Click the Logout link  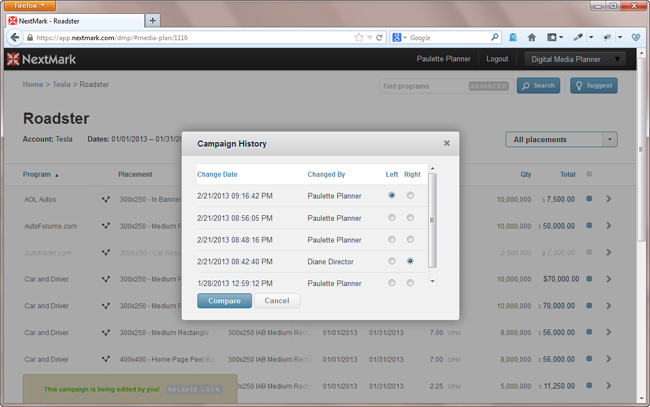point(497,59)
